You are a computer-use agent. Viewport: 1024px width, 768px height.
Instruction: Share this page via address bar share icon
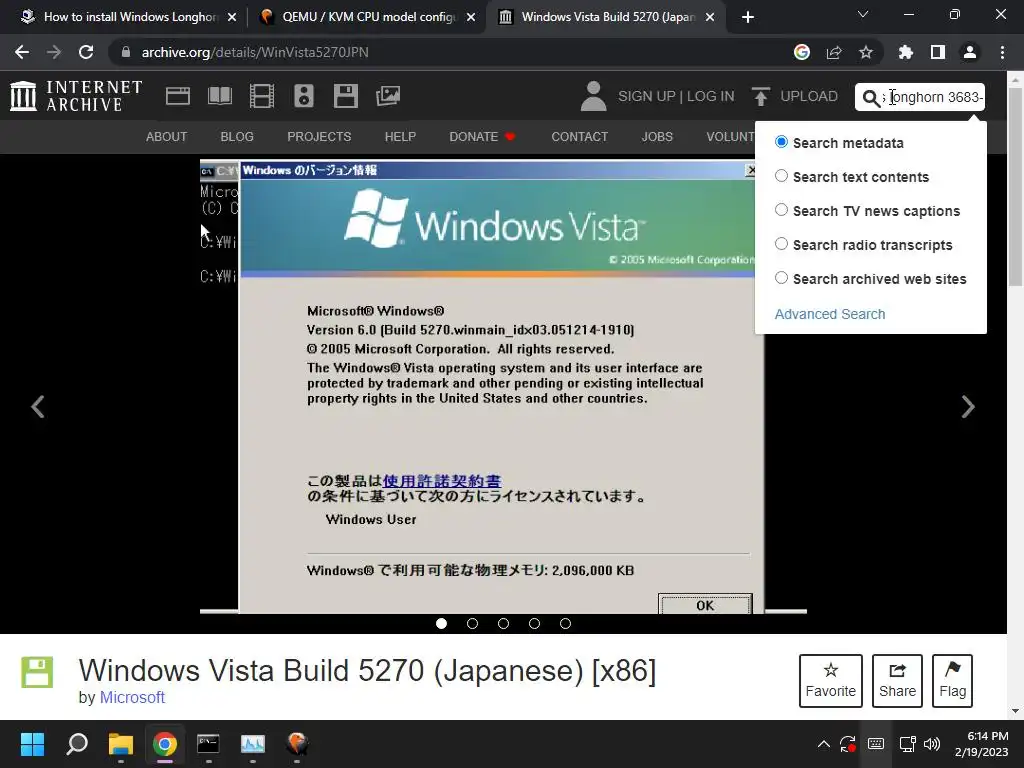(834, 52)
